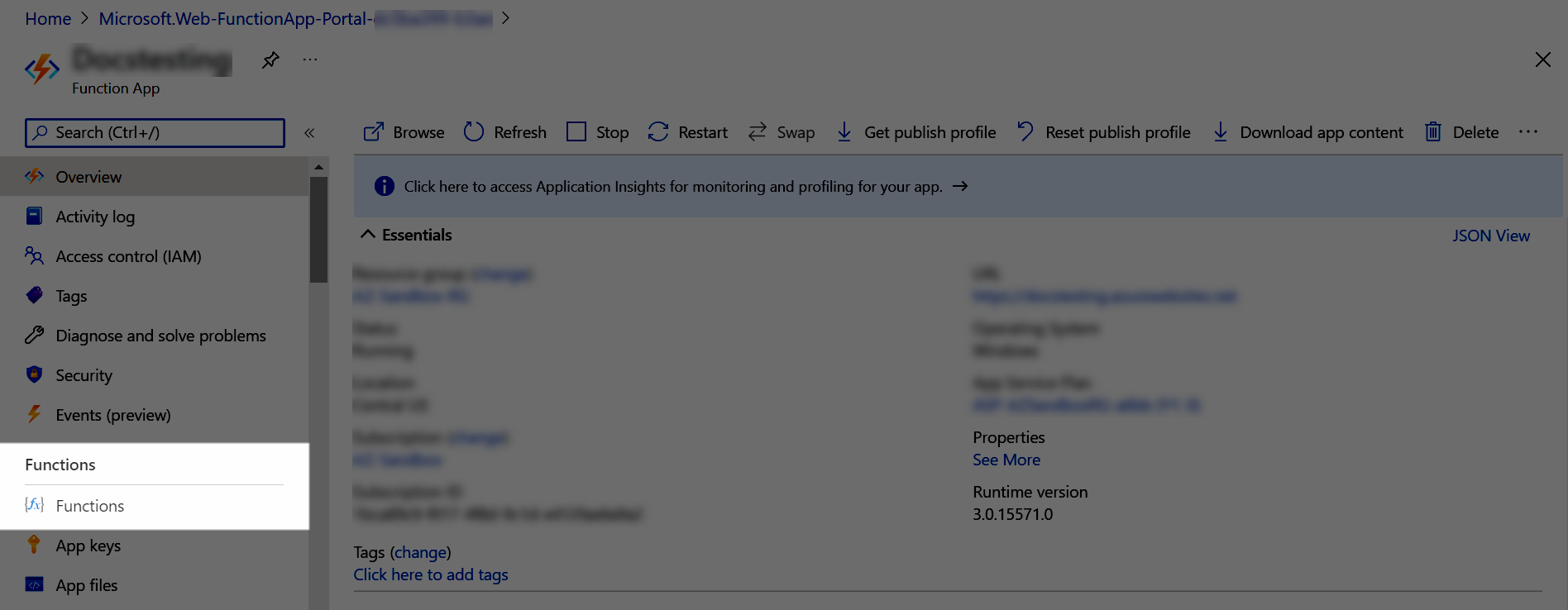The height and width of the screenshot is (610, 1568).
Task: Click the Function App lightning logo icon
Action: pyautogui.click(x=42, y=69)
